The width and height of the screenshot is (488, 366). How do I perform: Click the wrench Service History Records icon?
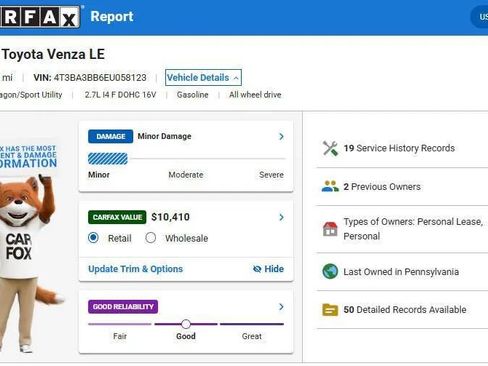tap(330, 148)
